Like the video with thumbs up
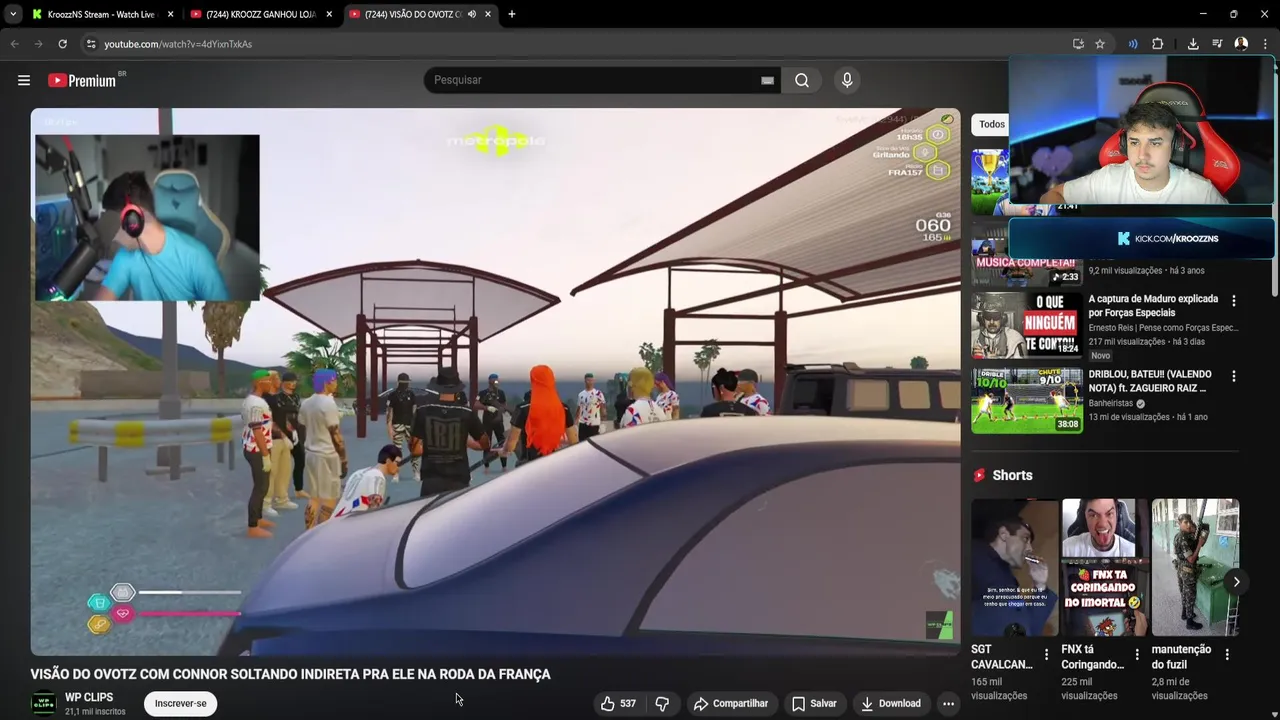Viewport: 1280px width, 720px height. click(618, 703)
